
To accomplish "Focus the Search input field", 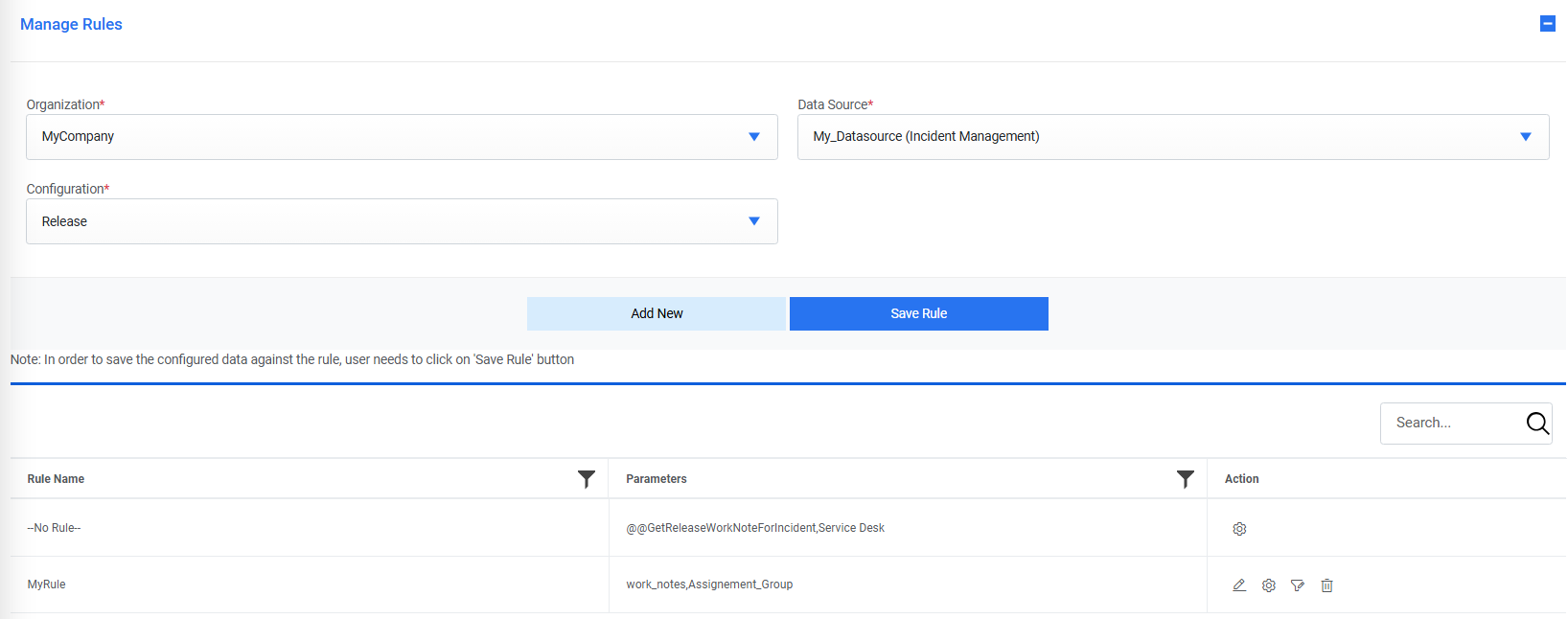I will (1451, 424).
